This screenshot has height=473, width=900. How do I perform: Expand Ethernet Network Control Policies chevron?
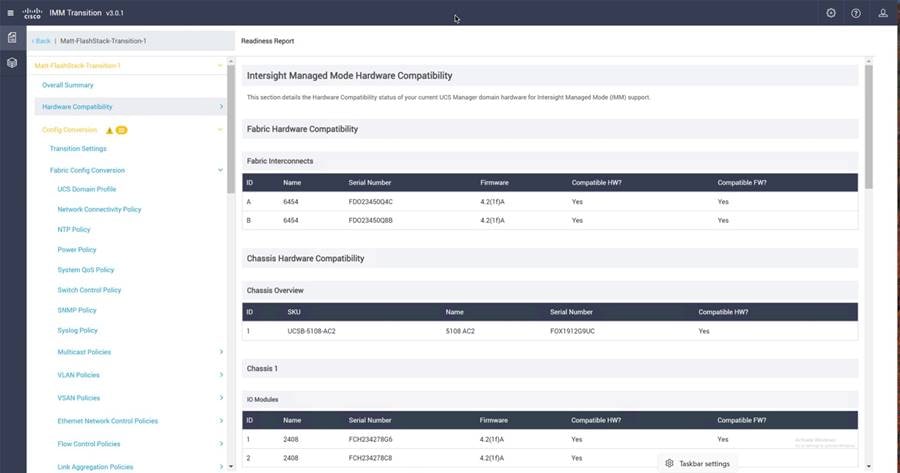(221, 420)
